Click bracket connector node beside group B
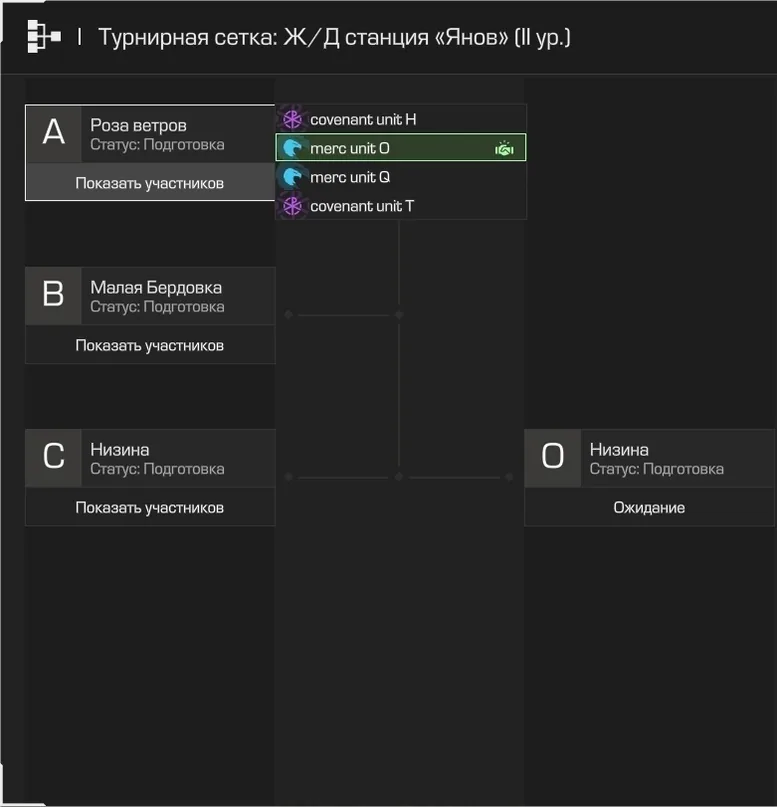 pos(289,314)
